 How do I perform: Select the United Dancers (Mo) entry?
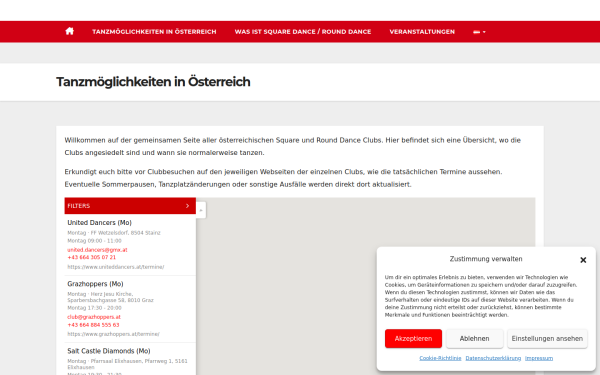[x=99, y=223]
